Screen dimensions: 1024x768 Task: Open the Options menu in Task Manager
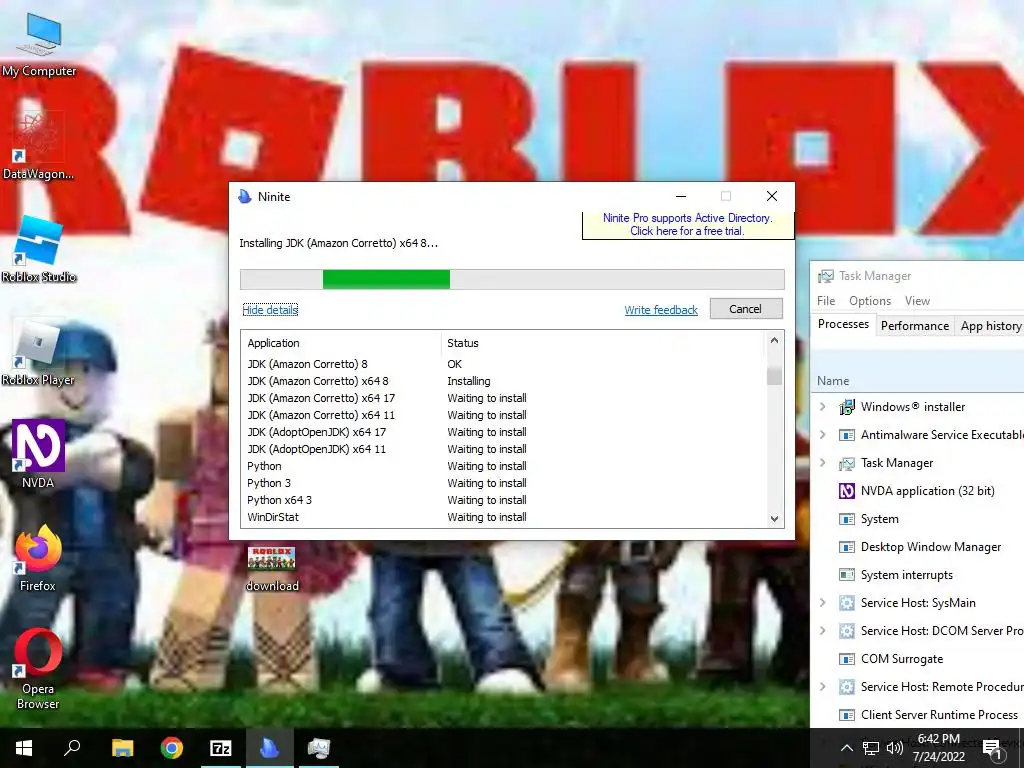870,301
